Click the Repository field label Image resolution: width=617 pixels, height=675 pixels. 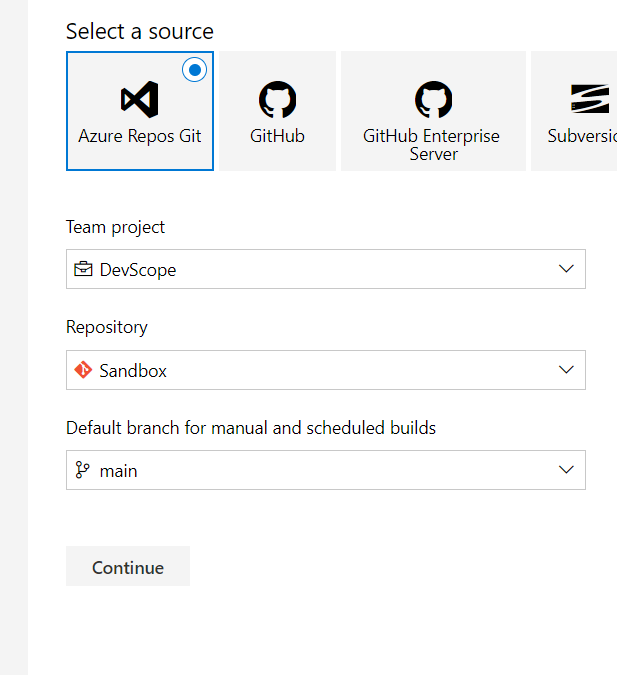click(107, 327)
